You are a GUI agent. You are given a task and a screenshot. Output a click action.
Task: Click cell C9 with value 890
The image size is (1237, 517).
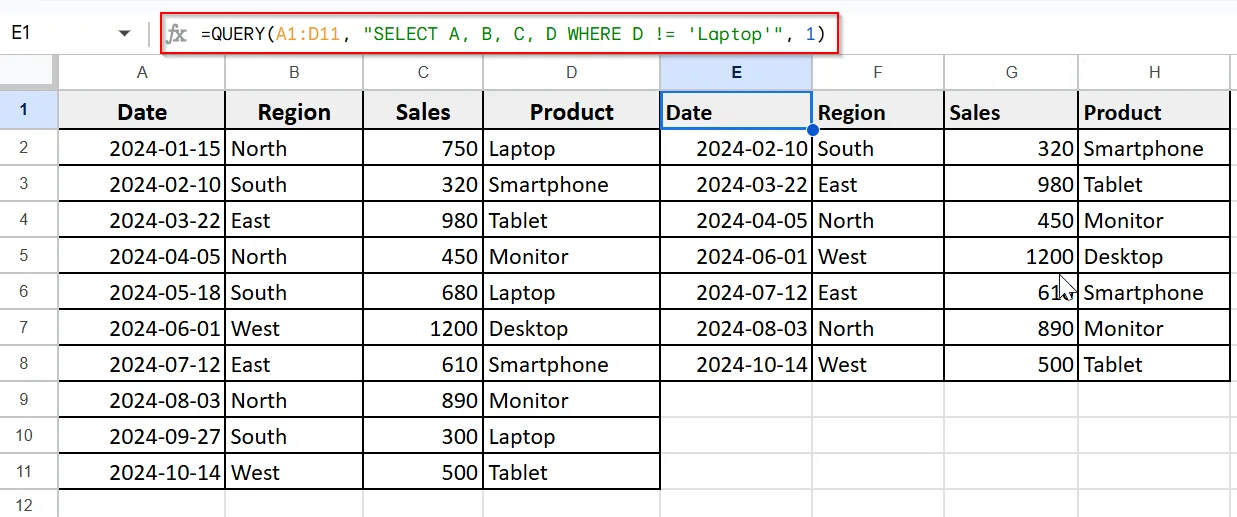[x=423, y=400]
